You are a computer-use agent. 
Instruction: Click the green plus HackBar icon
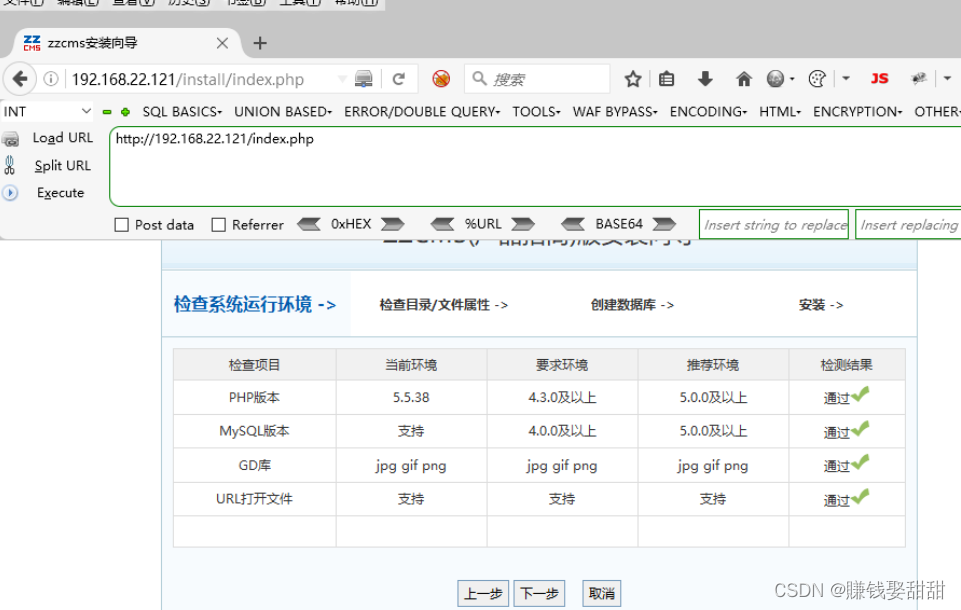click(x=125, y=112)
